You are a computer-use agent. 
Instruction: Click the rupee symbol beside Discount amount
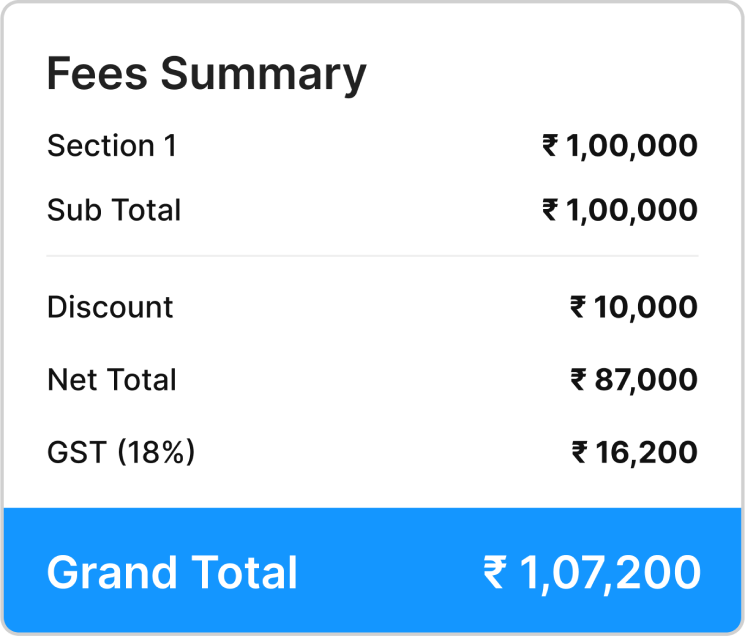coord(578,307)
